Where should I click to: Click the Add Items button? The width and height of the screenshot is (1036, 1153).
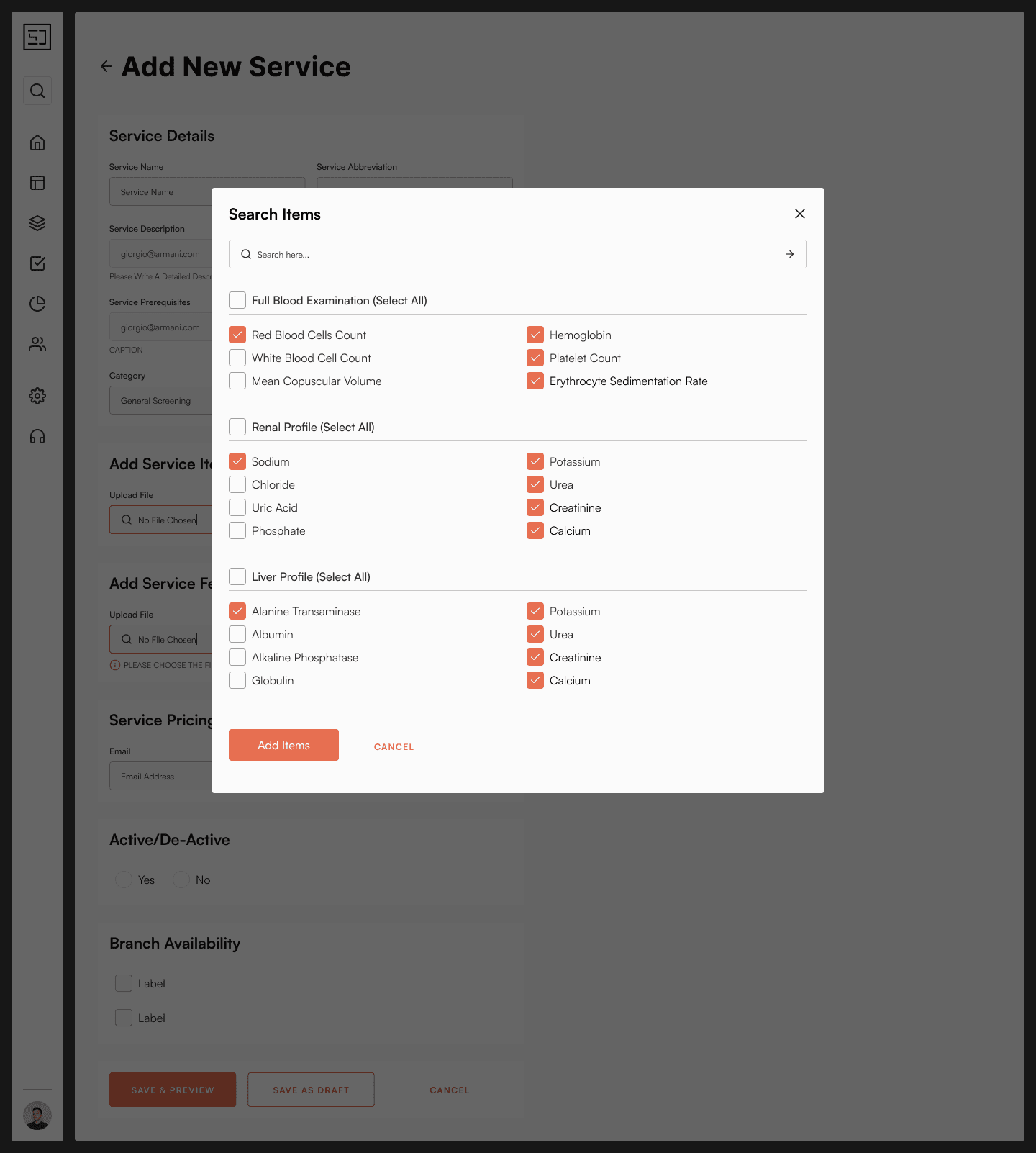[283, 745]
